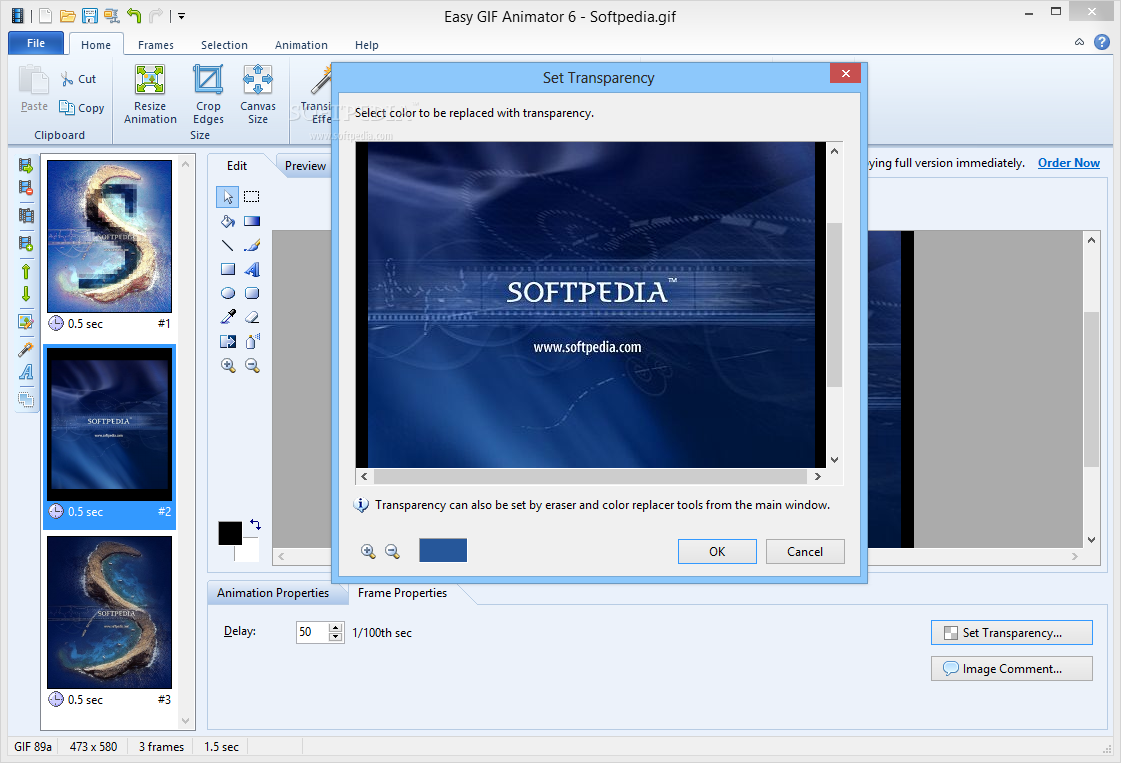Image resolution: width=1121 pixels, height=763 pixels.
Task: Close the Set Transparency dialog
Action: pyautogui.click(x=846, y=73)
